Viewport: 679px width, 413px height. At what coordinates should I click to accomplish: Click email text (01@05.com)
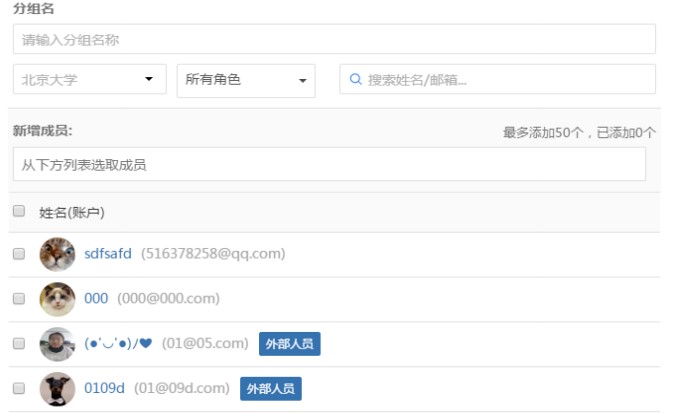pos(205,343)
